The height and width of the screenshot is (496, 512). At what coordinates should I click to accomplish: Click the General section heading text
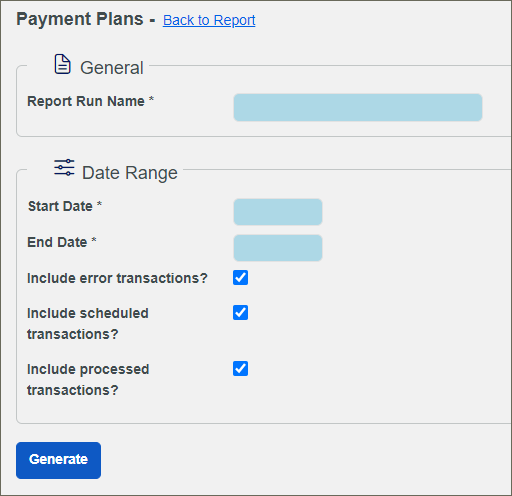pos(112,68)
